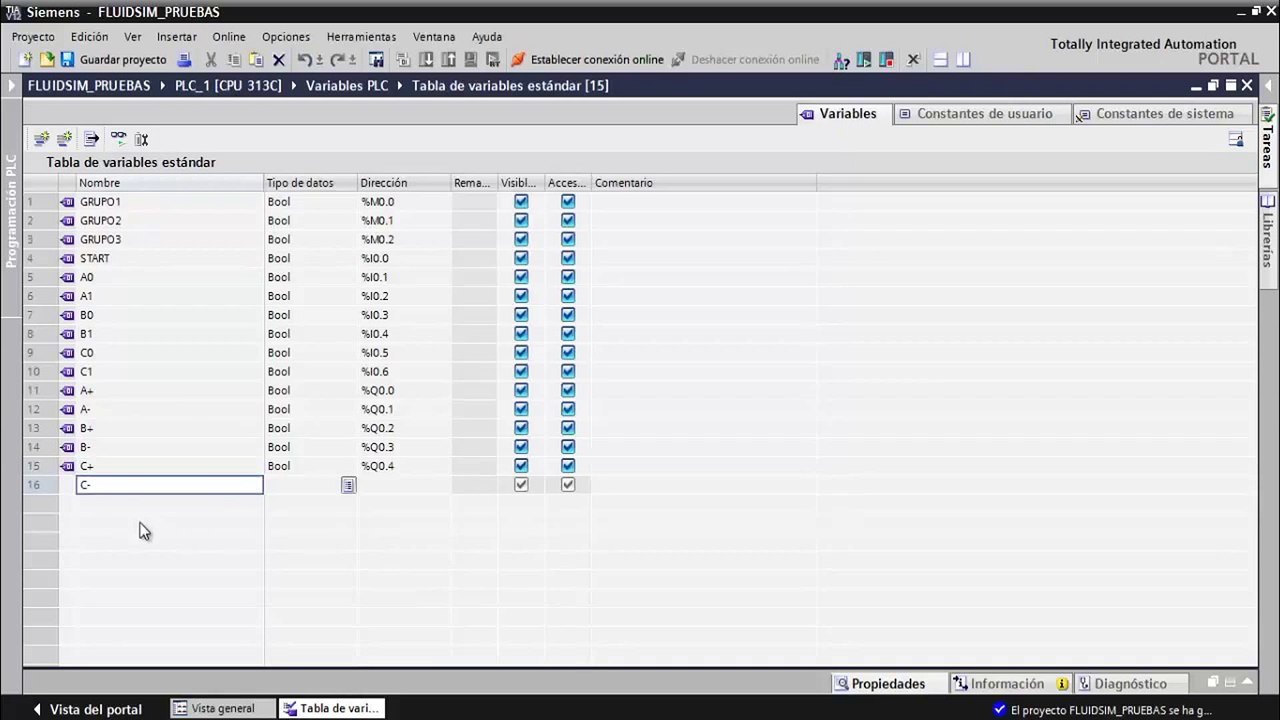
Task: Toggle Visible checkbox for B1 row
Action: (521, 334)
